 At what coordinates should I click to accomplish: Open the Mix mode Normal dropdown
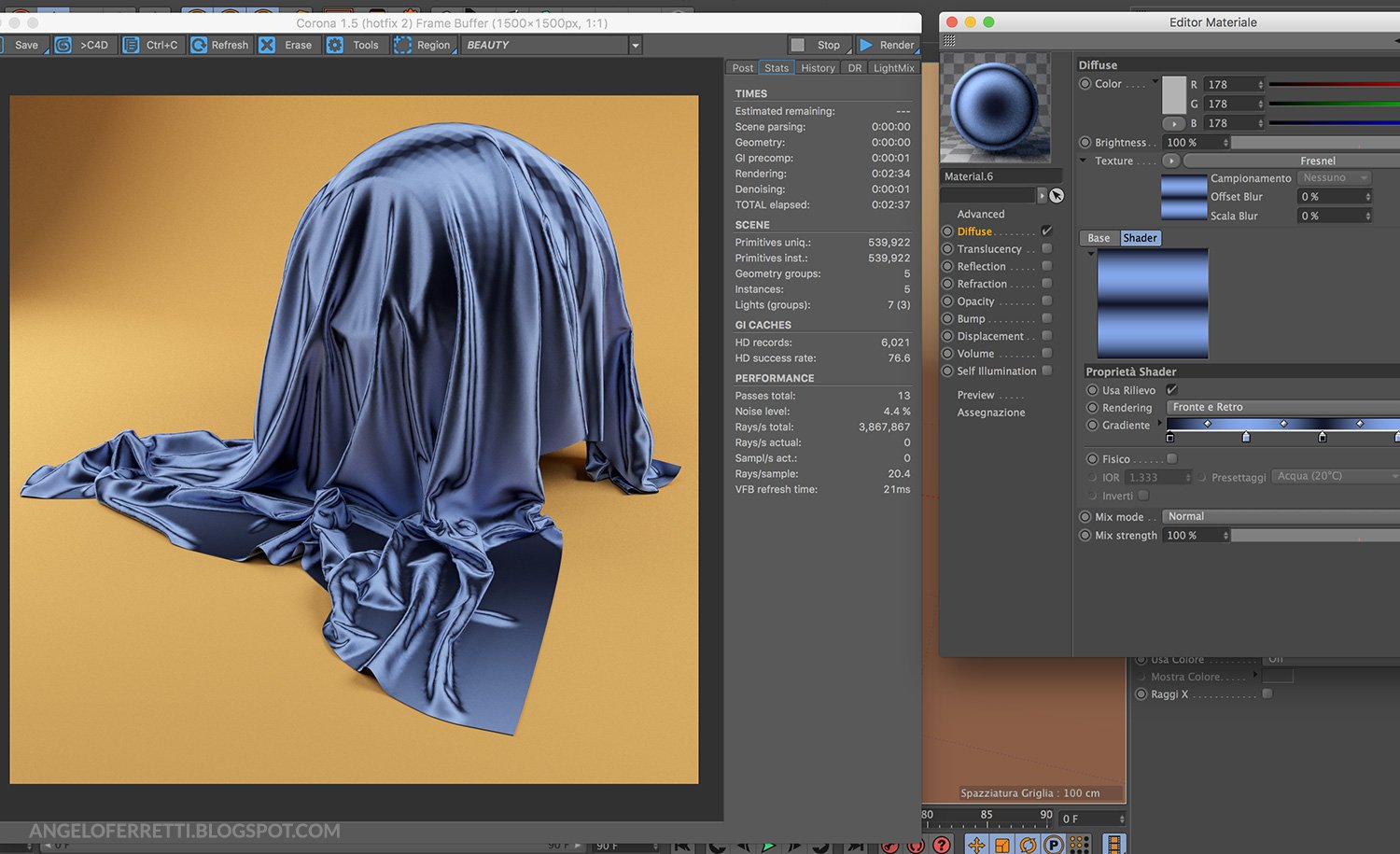pos(1281,516)
